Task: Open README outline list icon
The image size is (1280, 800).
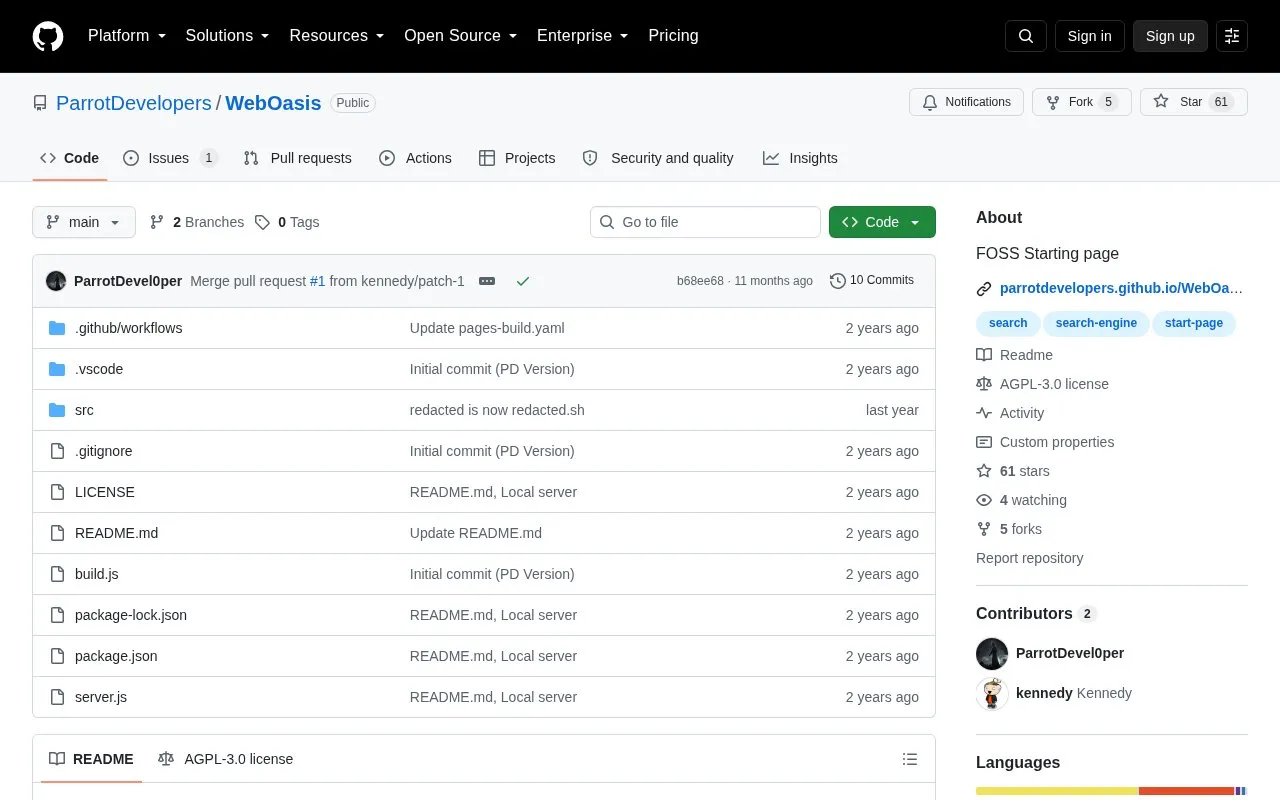Action: click(910, 759)
